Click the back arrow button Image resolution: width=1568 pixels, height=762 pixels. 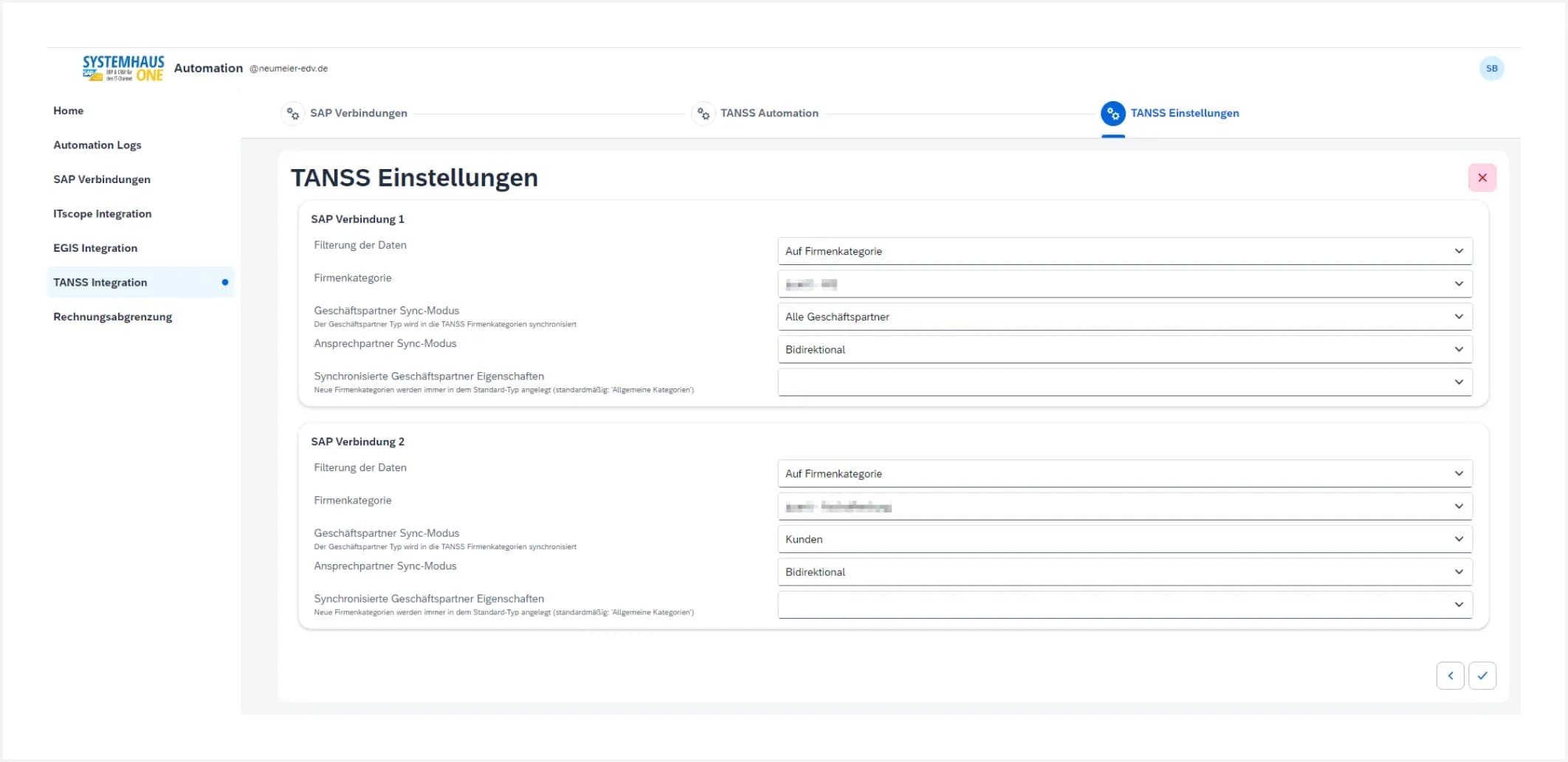coord(1450,676)
